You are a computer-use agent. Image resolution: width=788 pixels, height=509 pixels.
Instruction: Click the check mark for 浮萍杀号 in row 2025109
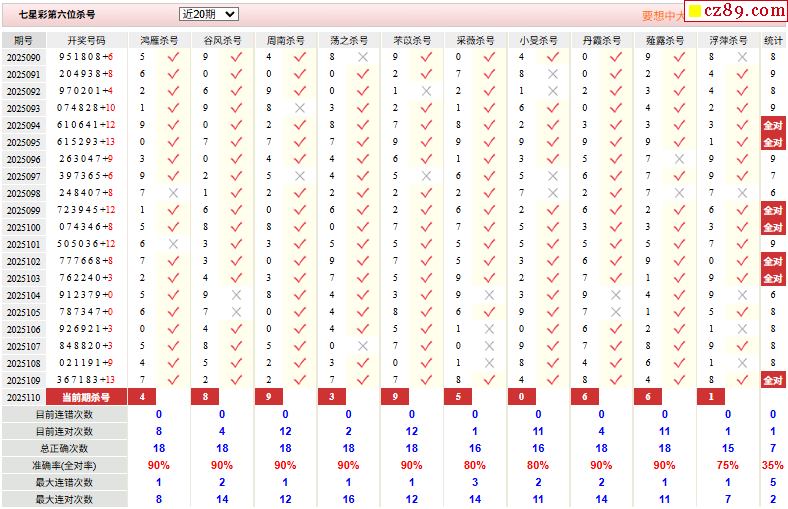[742, 380]
